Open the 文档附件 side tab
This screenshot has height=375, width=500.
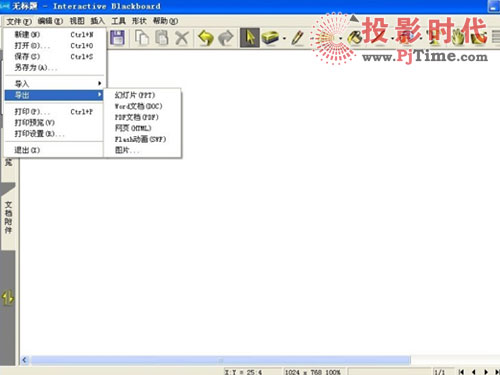(8, 217)
